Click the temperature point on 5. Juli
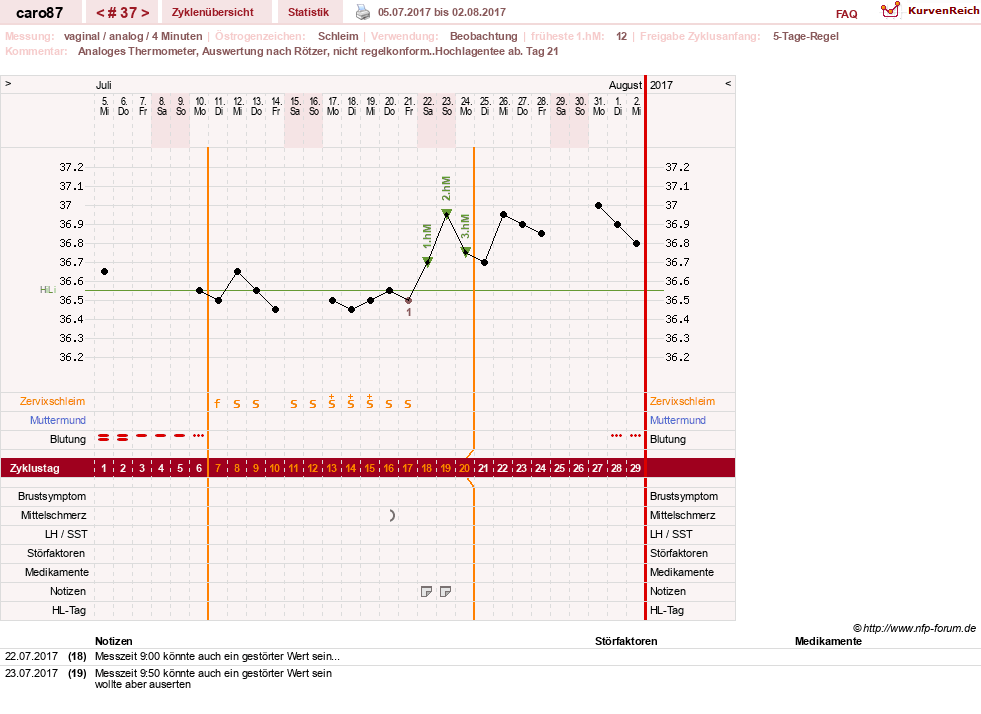Viewport: 981px width, 714px height. [104, 272]
